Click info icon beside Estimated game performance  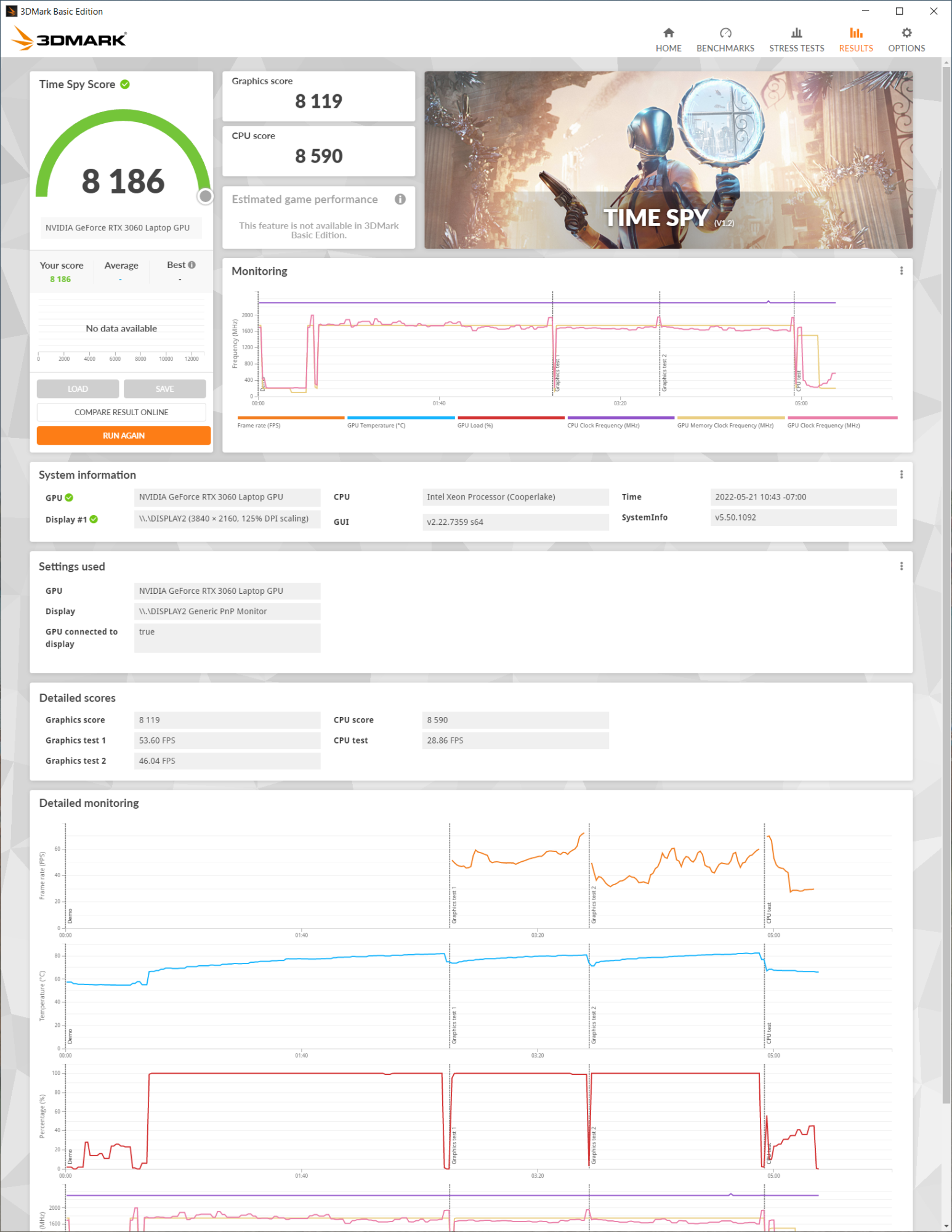[400, 199]
